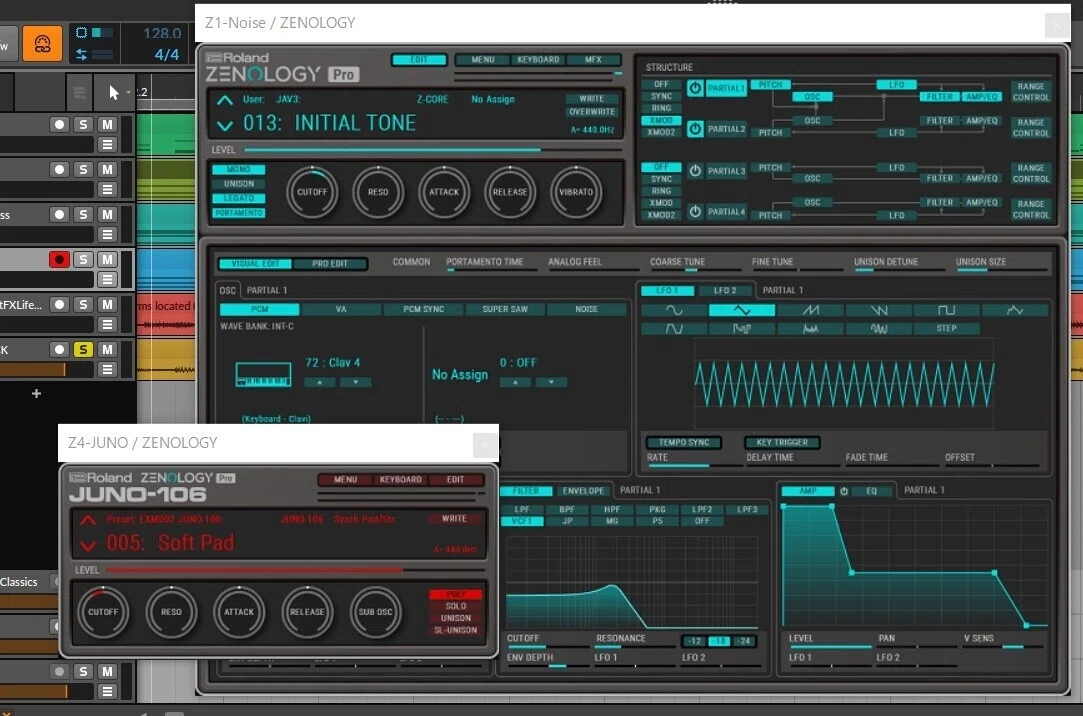This screenshot has width=1083, height=716.
Task: Open MENU in the JUNO-106 window
Action: tap(345, 480)
